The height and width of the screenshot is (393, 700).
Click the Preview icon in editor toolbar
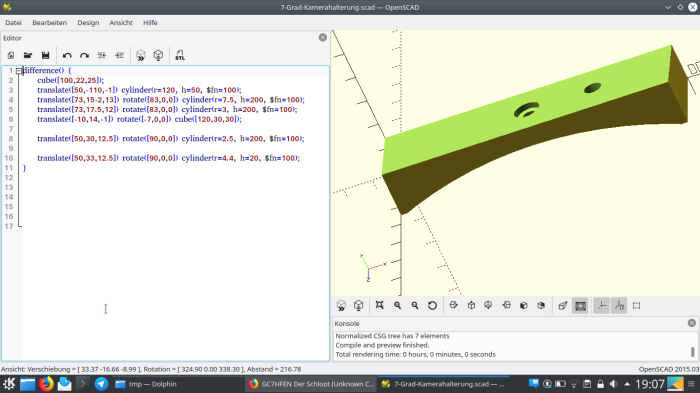[141, 55]
